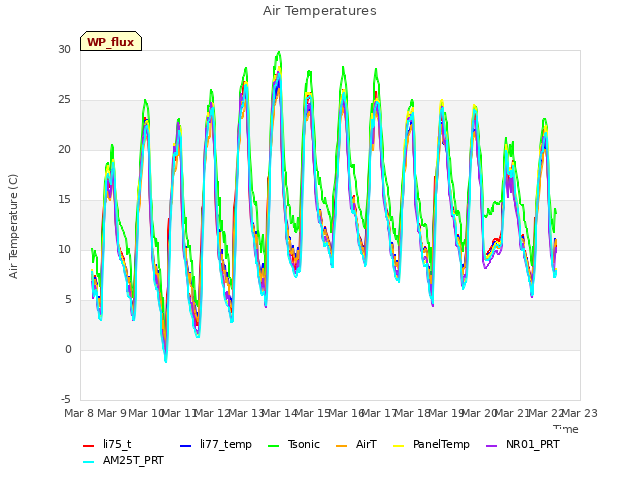Click the WP_flux annotation box
640x480 pixels.
point(111,41)
